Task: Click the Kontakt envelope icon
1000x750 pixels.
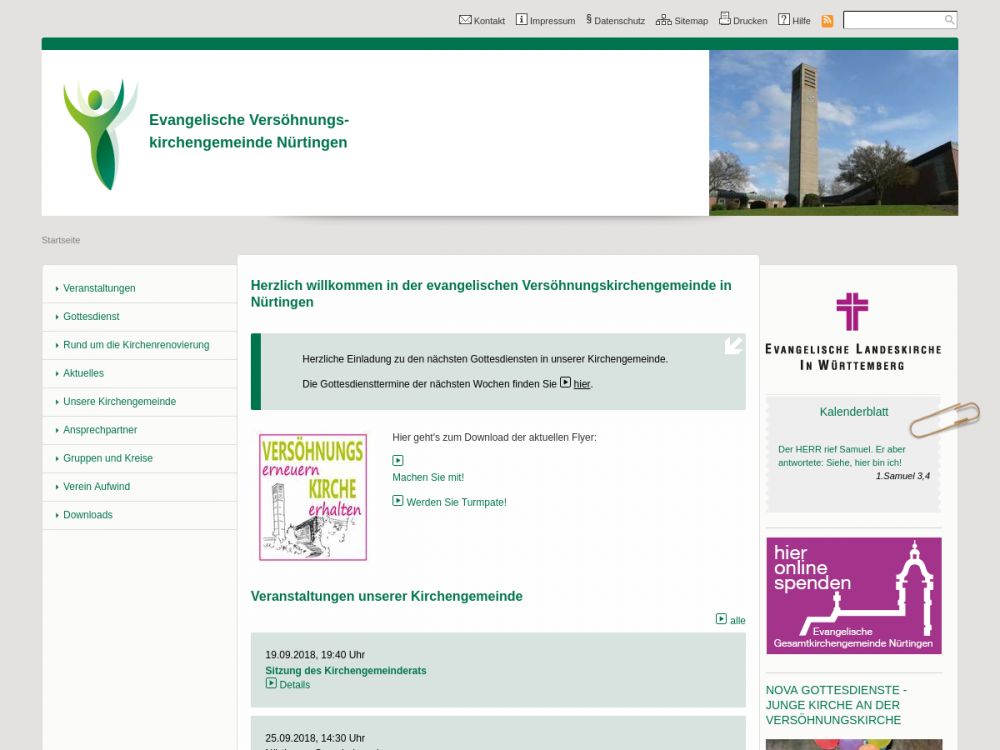Action: 465,20
